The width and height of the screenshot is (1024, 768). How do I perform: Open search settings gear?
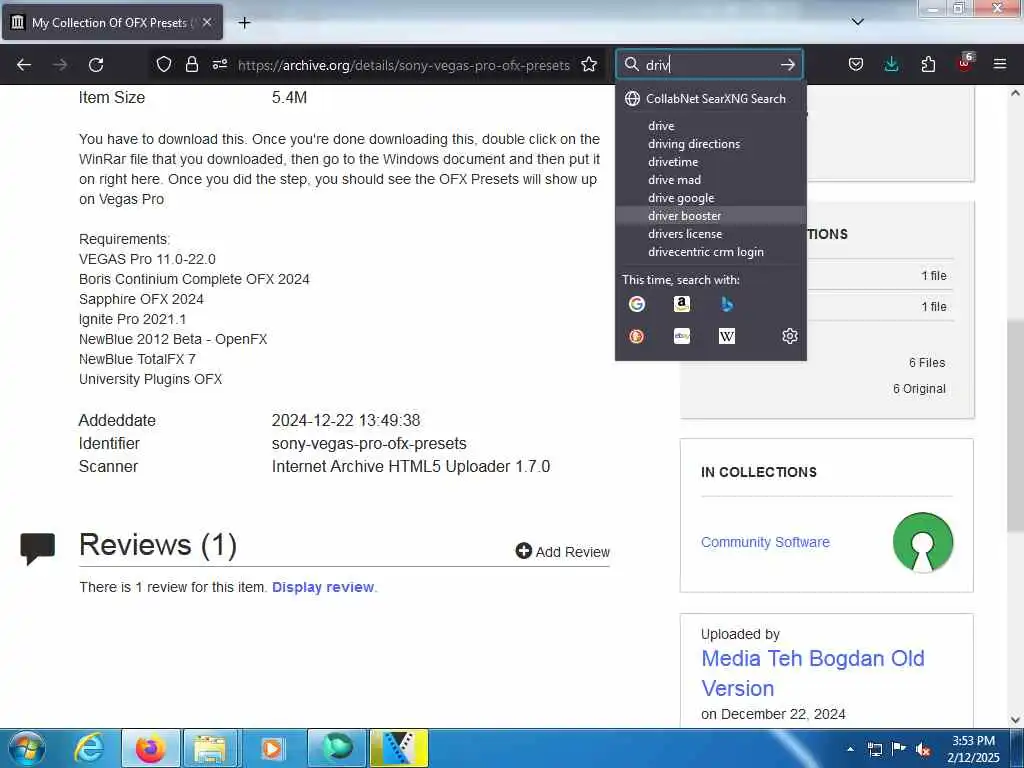790,336
